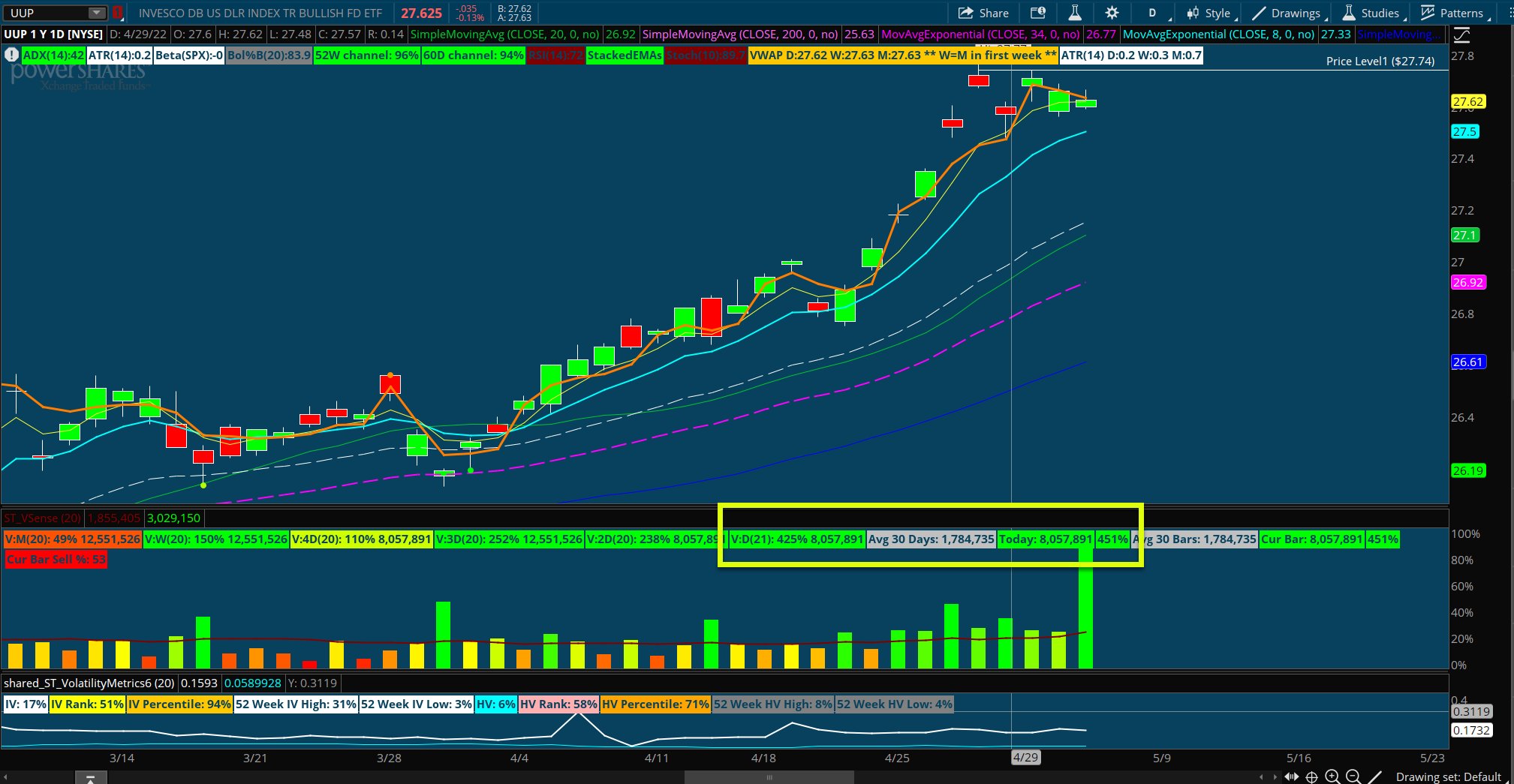The width and height of the screenshot is (1514, 784).
Task: Click the HV Percentile: 71% label
Action: pos(655,704)
